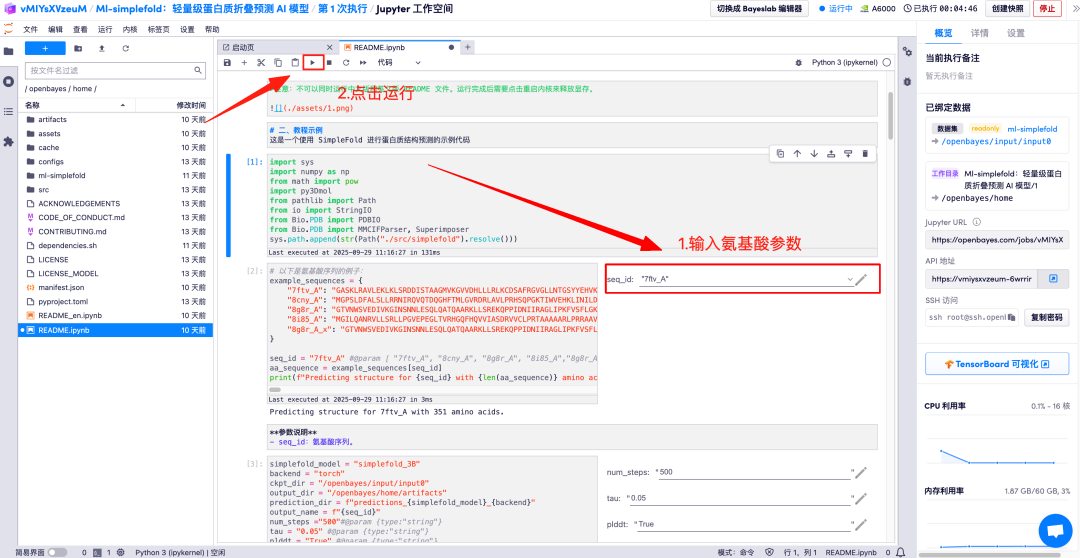1080x558 pixels.
Task: Move the active cell up
Action: [797, 153]
